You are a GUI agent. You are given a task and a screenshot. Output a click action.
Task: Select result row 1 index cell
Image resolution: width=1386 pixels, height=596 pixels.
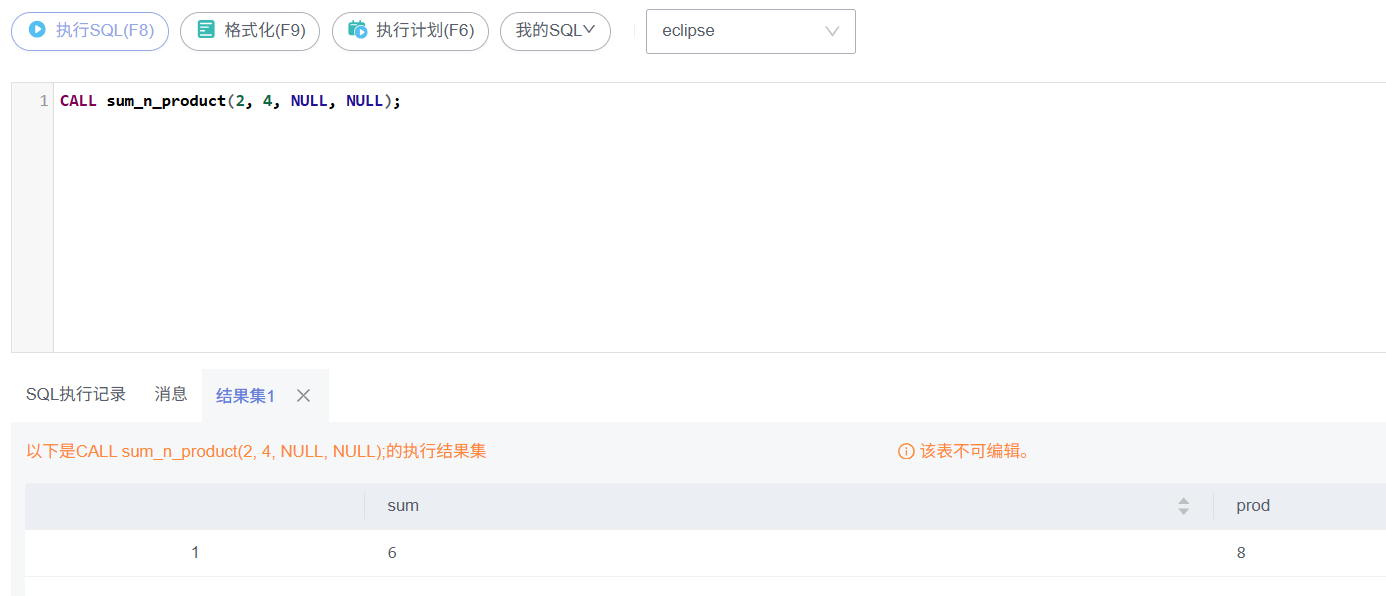tap(195, 553)
